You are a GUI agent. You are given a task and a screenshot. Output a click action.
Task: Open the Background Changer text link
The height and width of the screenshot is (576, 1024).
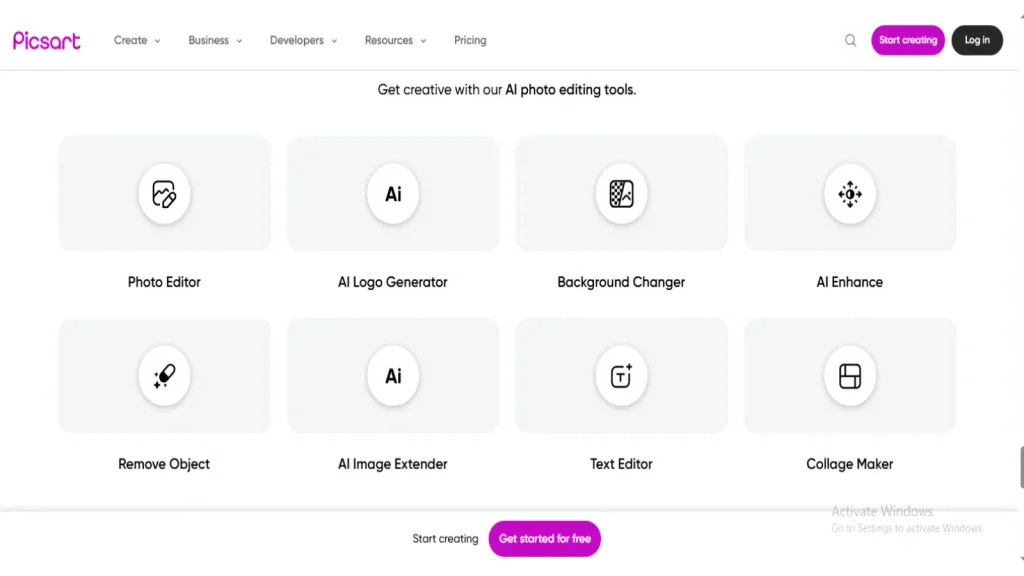[x=621, y=282]
